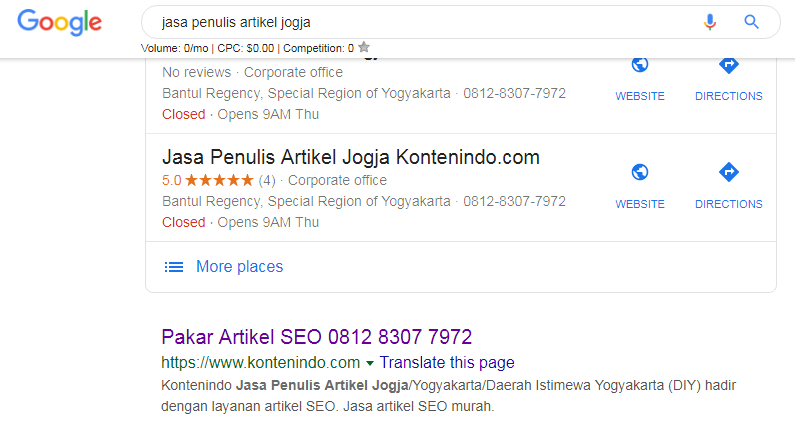Click the list icon beside More places
The height and width of the screenshot is (424, 795).
[x=173, y=267]
